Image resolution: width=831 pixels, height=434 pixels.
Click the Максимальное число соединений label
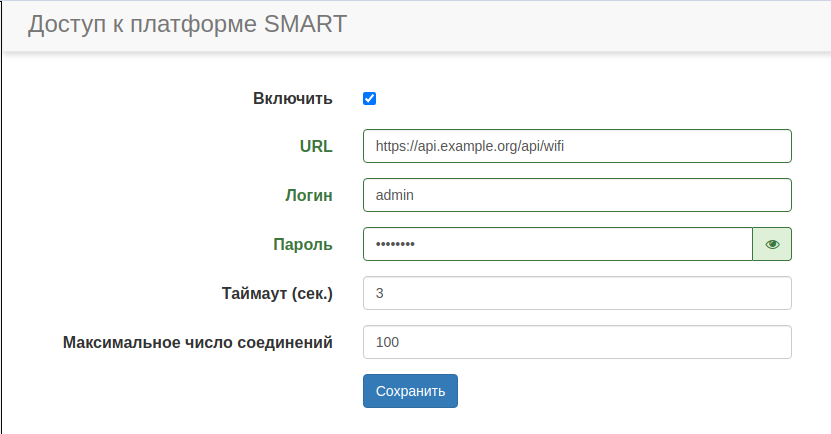click(x=198, y=342)
